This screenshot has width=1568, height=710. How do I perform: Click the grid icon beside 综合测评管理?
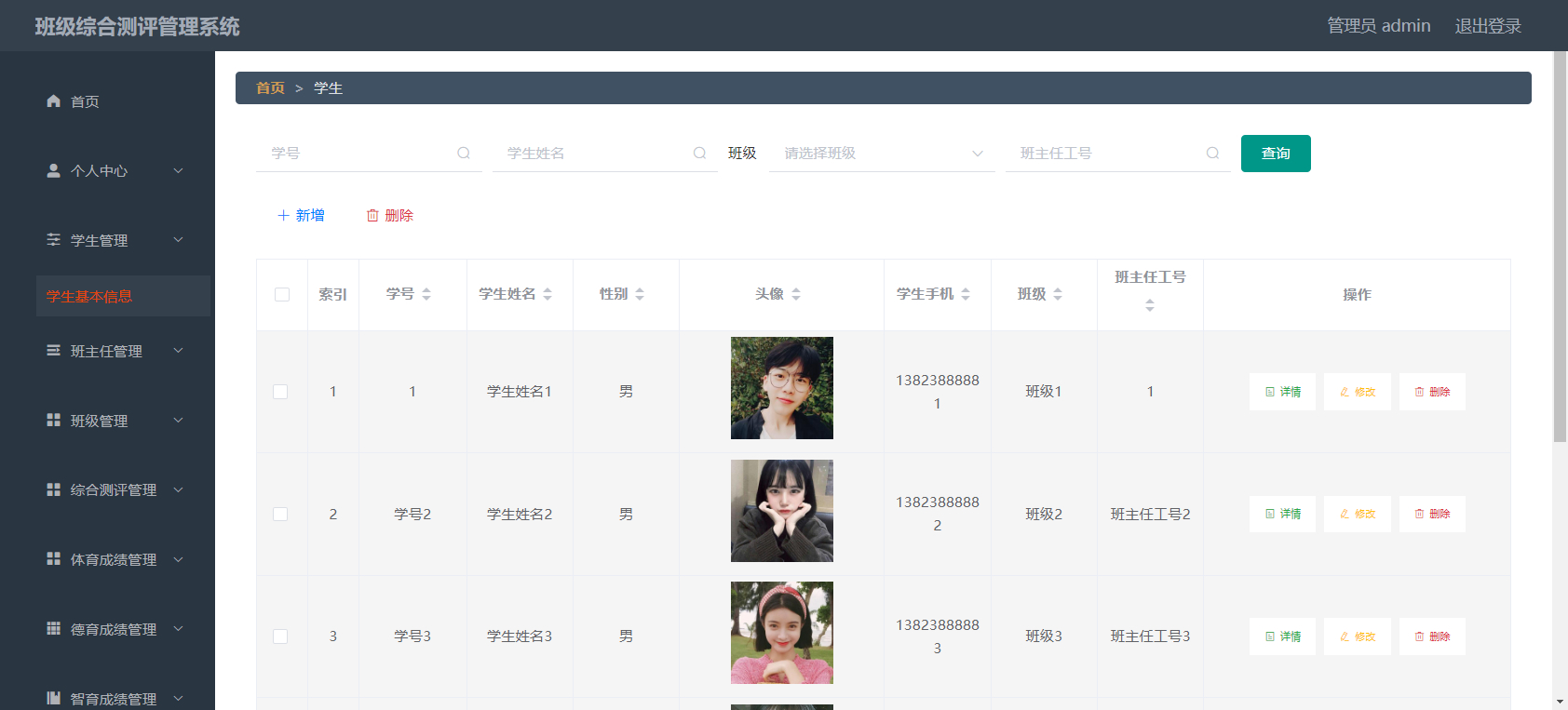(54, 489)
